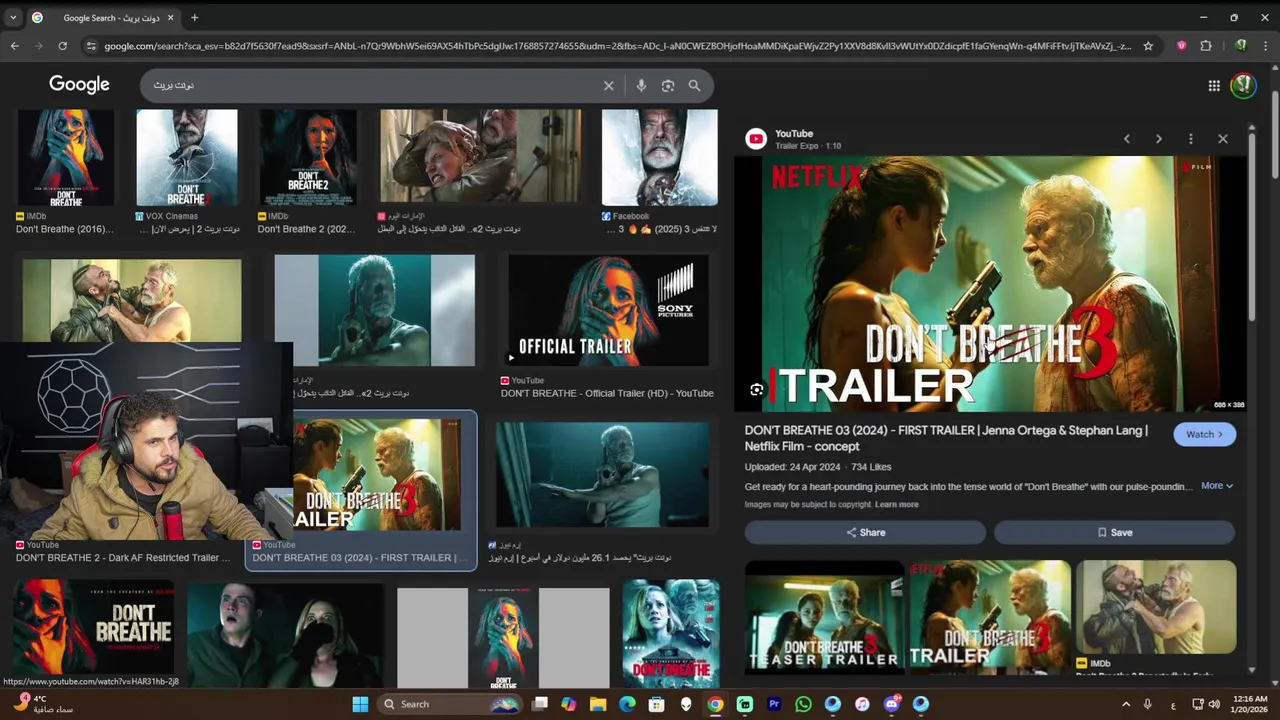1280x720 pixels.
Task: Show next image in preview panel
Action: click(1159, 139)
